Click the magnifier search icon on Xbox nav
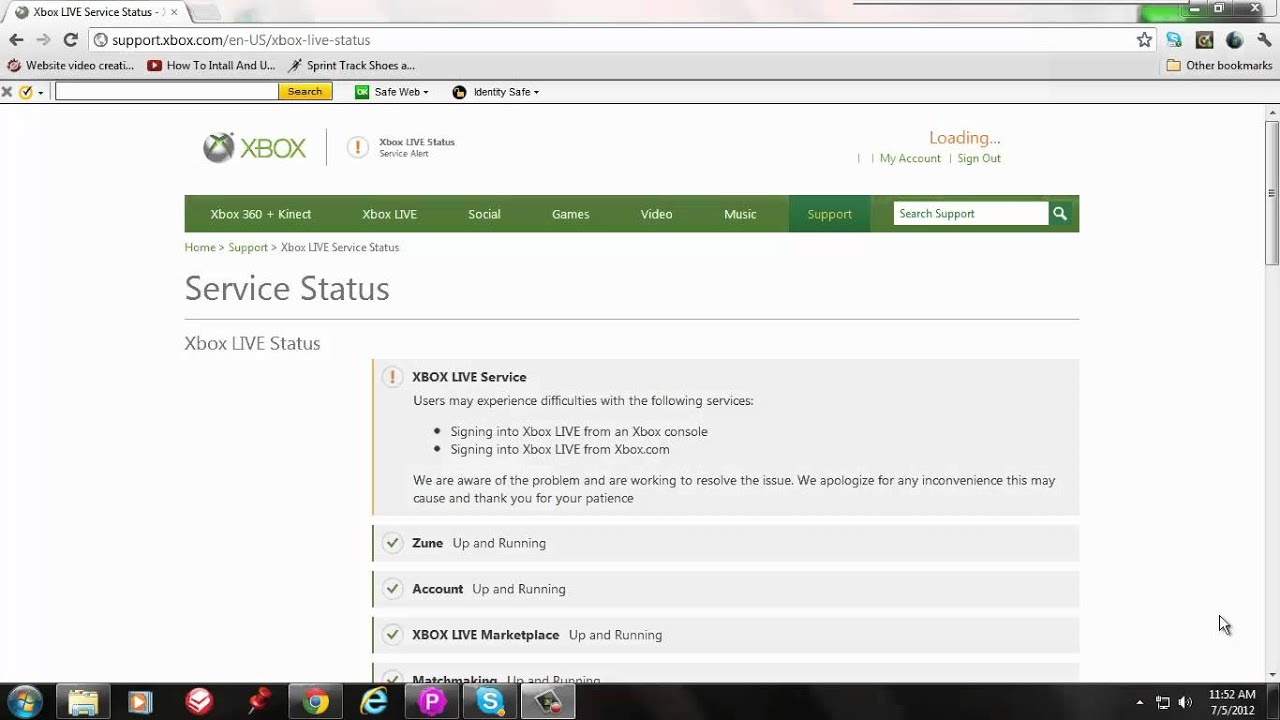 point(1060,213)
